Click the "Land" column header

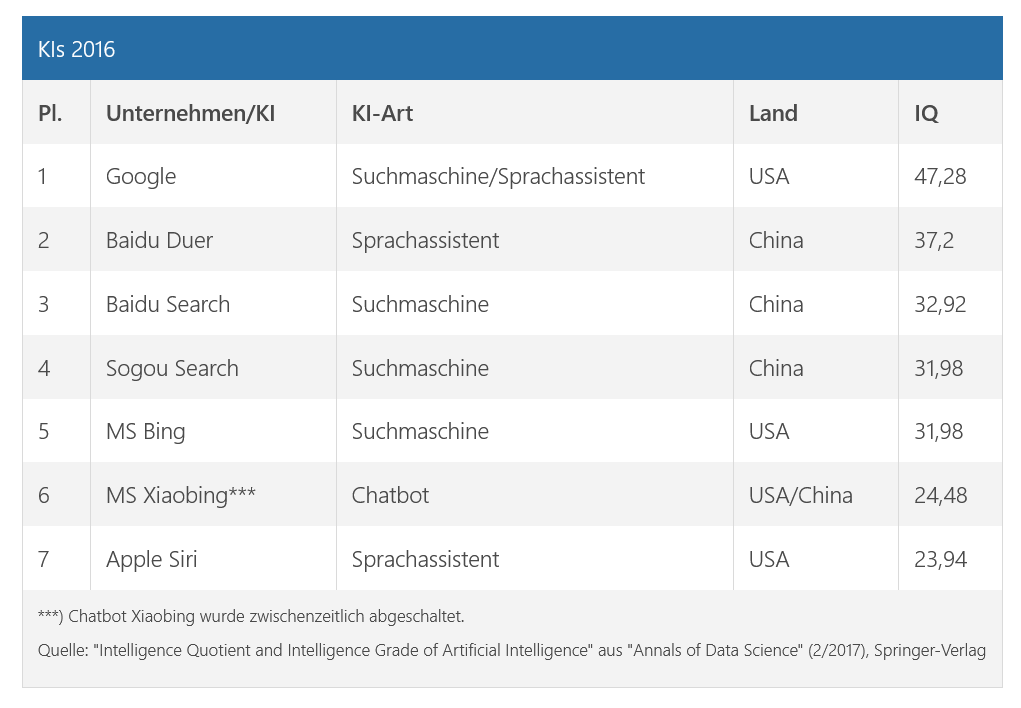point(773,113)
